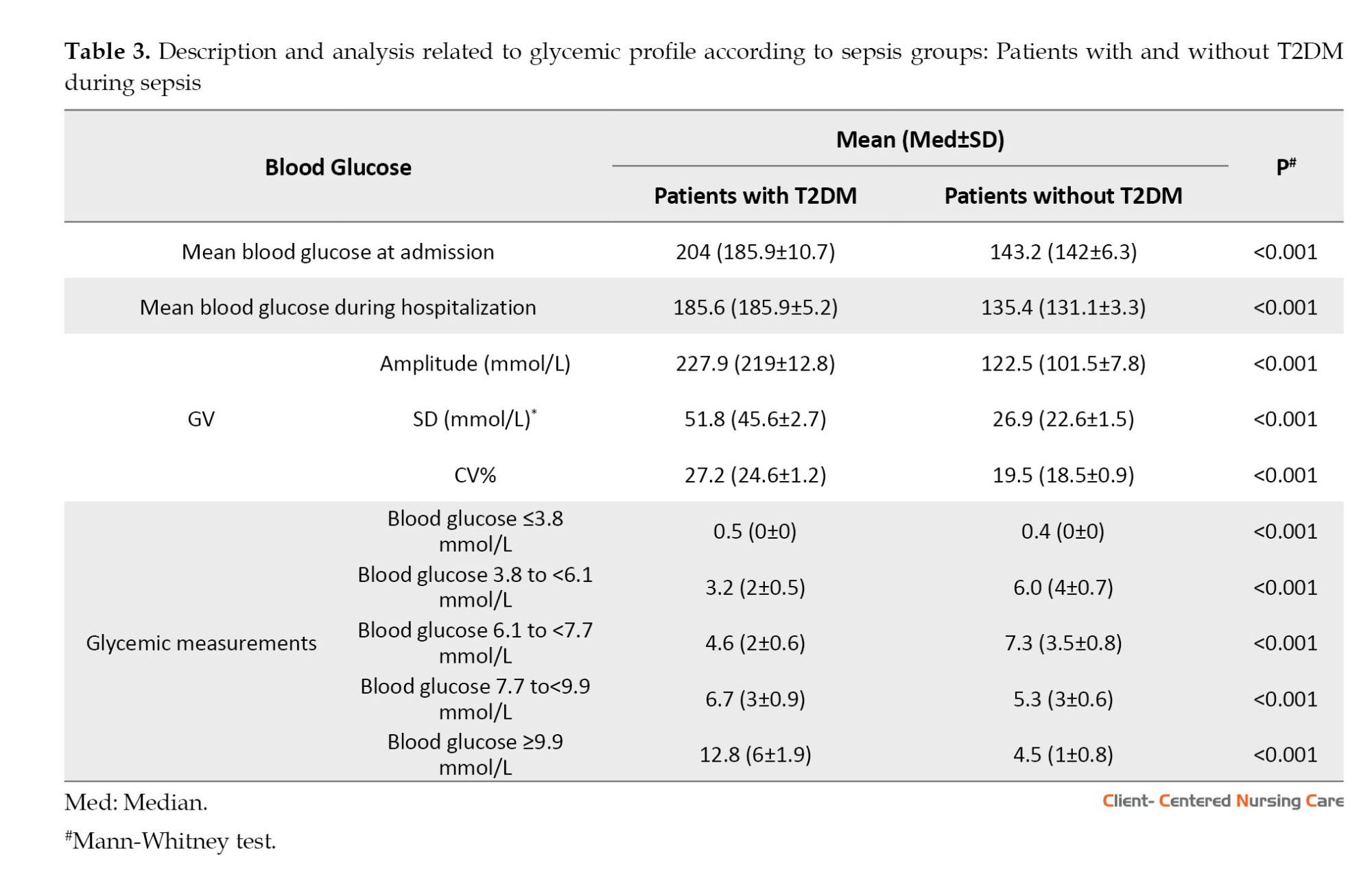The height and width of the screenshot is (879, 1372).
Task: Select the cell "122.5 (101.5±7.8)"
Action: pyautogui.click(x=1063, y=364)
